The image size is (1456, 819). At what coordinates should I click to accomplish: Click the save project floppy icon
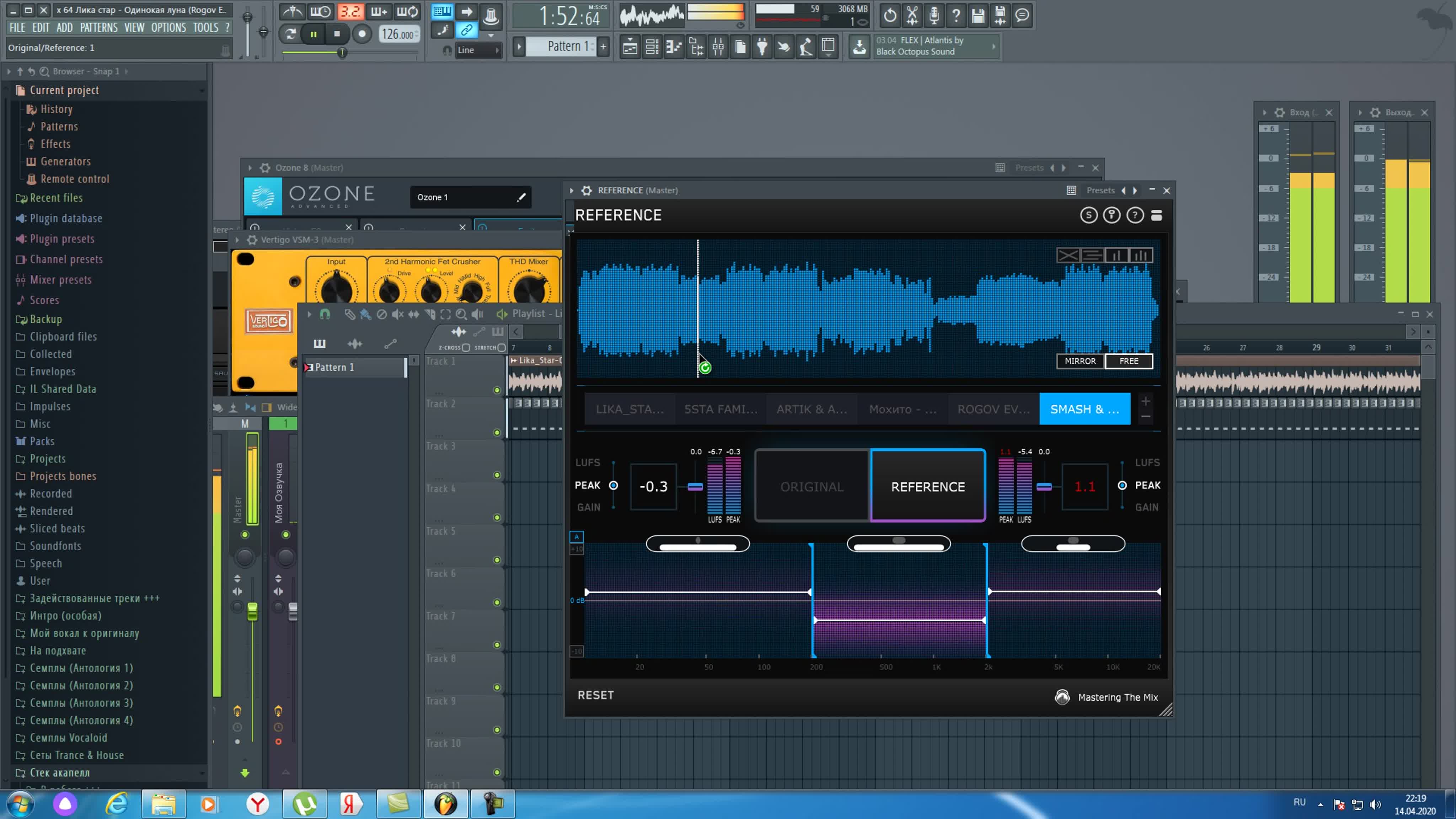tap(978, 15)
